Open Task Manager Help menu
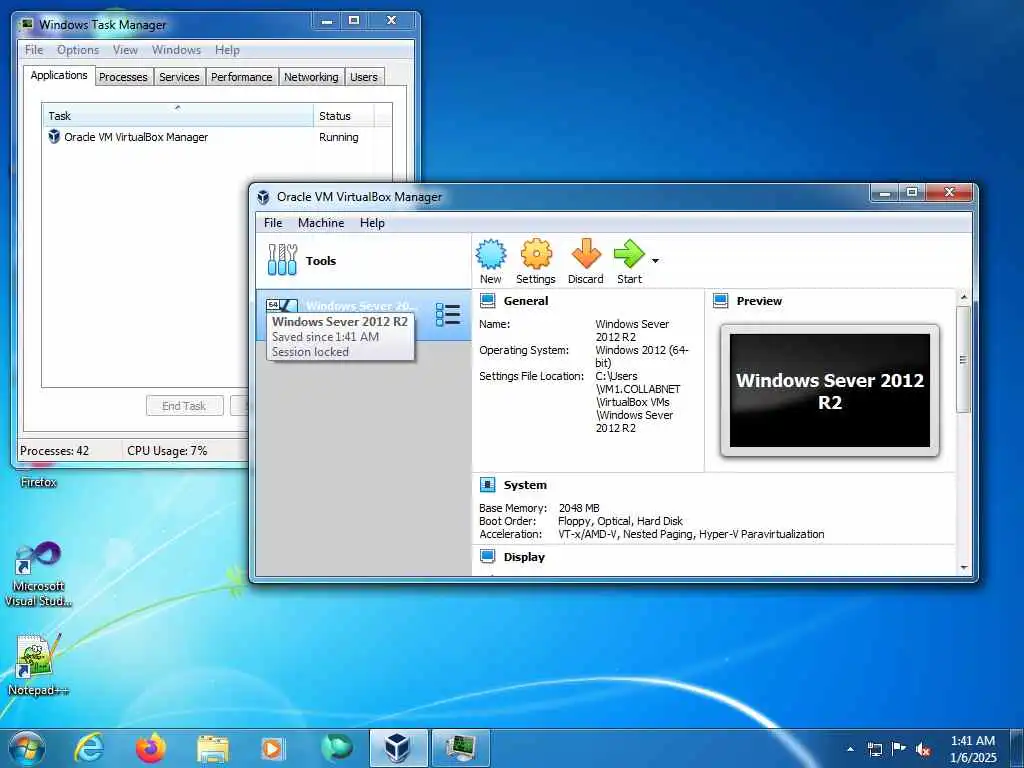 point(227,50)
